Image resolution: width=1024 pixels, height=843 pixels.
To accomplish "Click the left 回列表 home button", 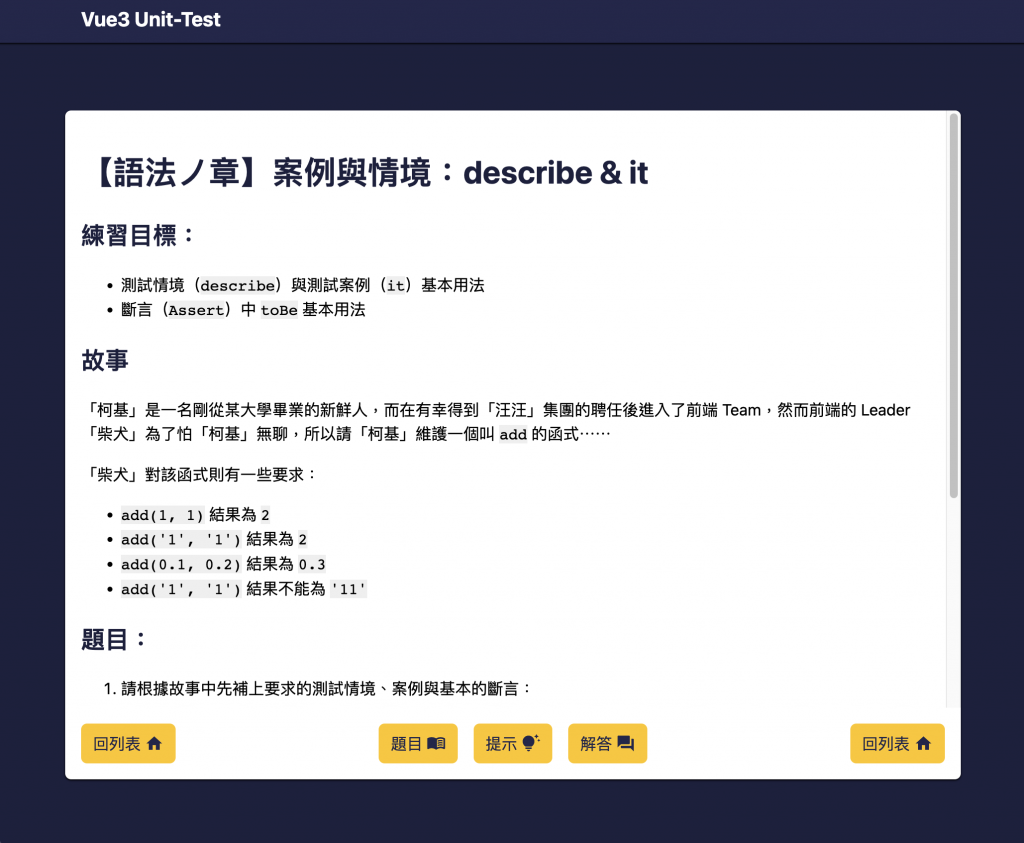I will (x=128, y=743).
